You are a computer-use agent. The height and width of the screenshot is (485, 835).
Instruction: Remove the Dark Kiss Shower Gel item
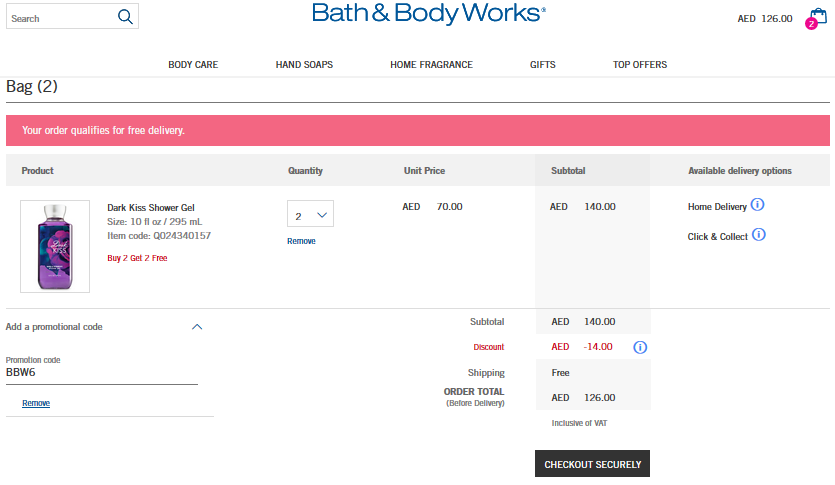[301, 241]
